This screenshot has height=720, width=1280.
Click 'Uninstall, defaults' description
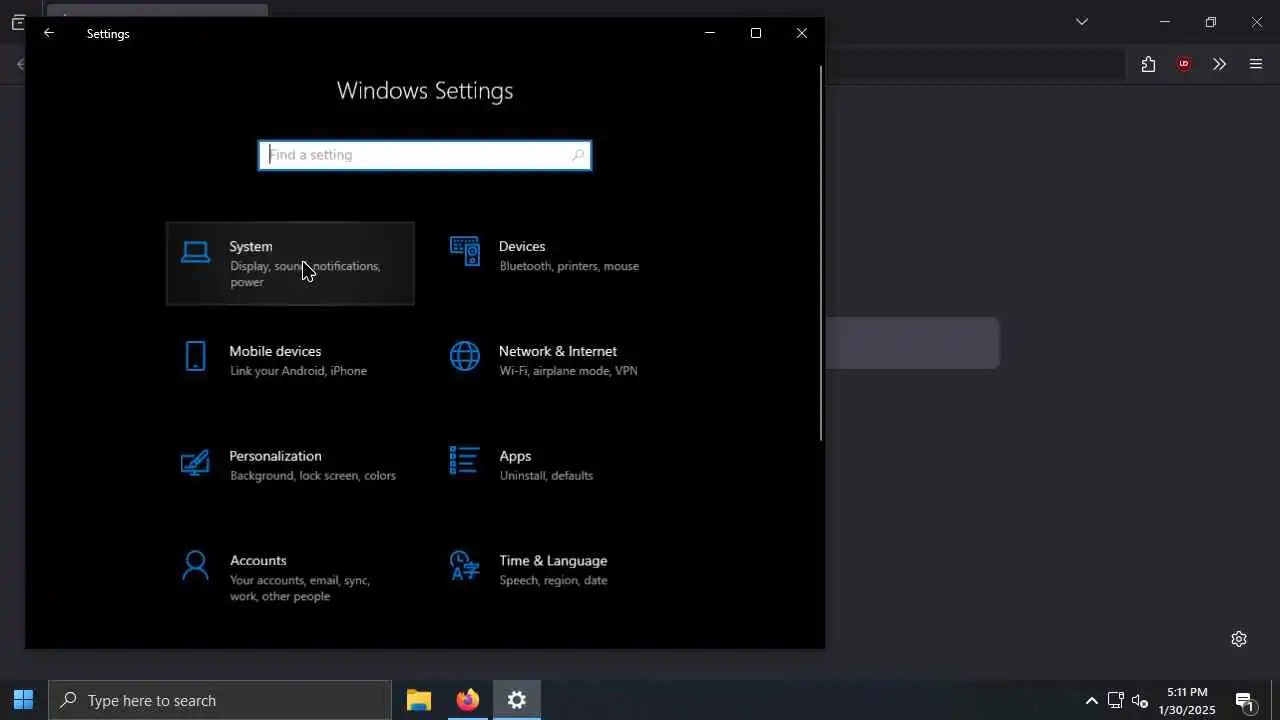[x=546, y=476]
